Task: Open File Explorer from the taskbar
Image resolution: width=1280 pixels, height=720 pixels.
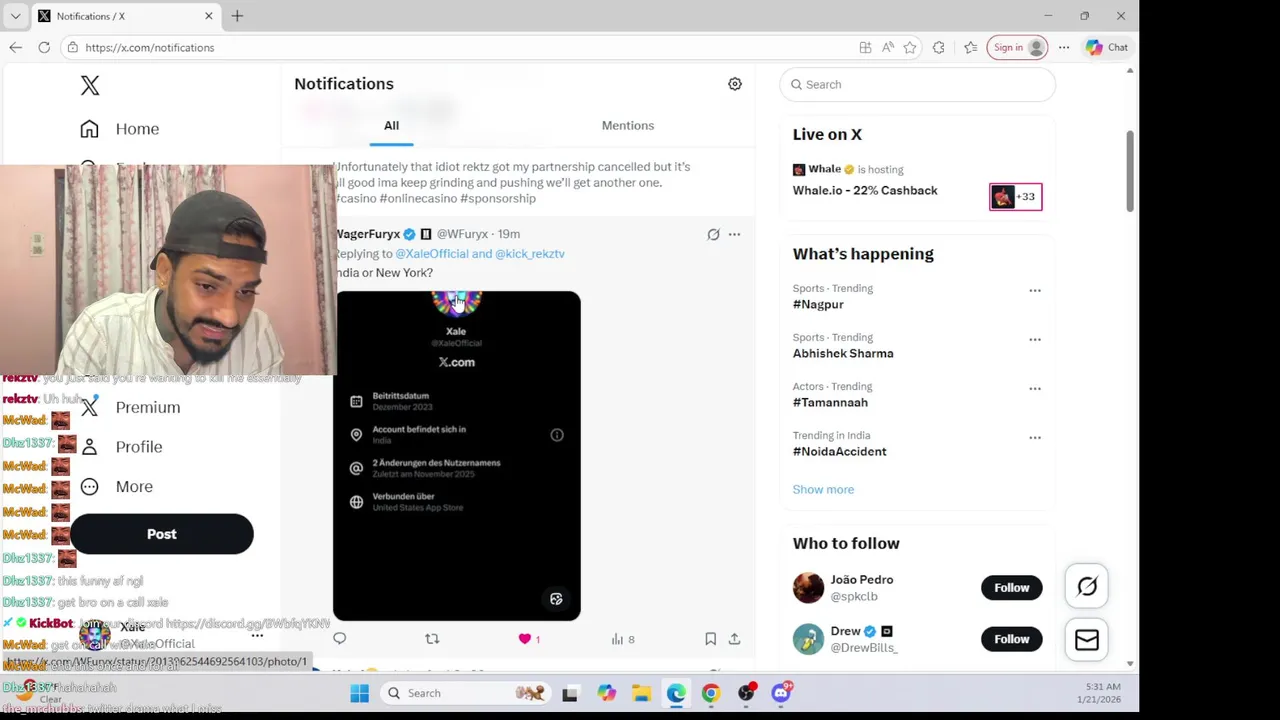Action: click(x=641, y=694)
